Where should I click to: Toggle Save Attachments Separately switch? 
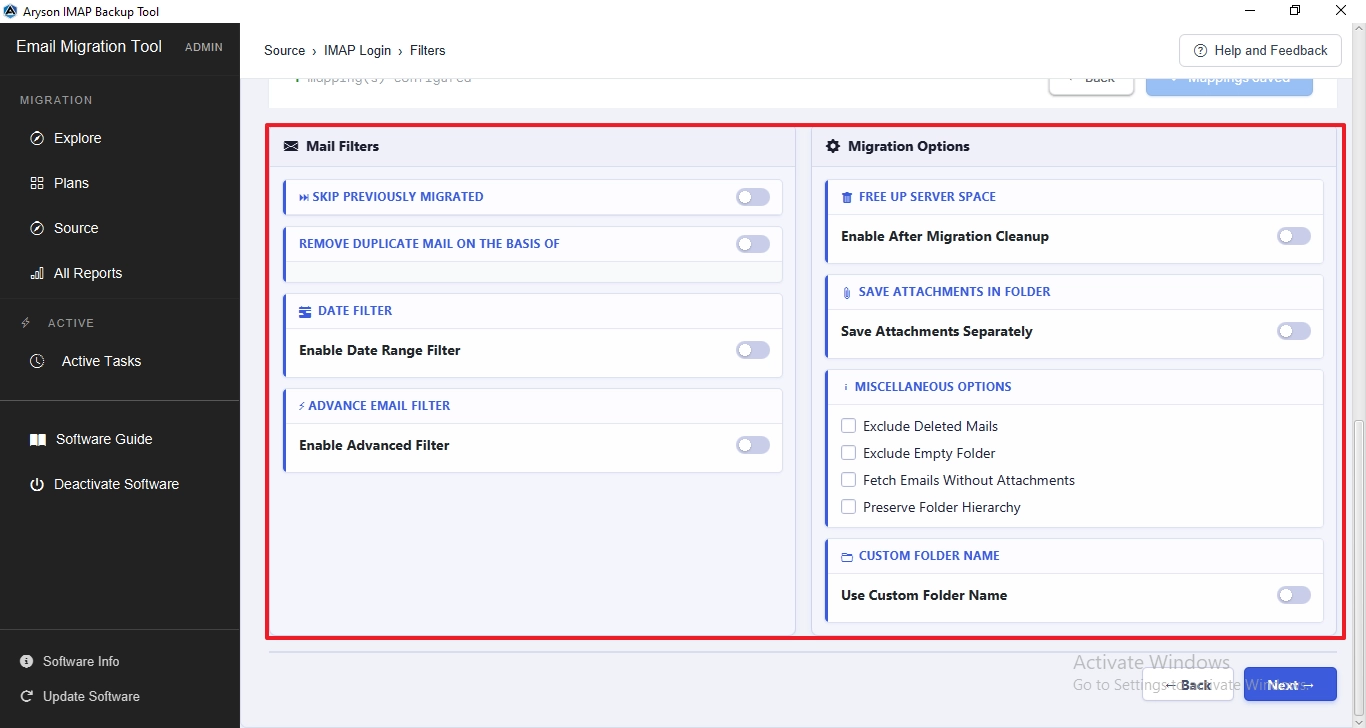pyautogui.click(x=1294, y=331)
